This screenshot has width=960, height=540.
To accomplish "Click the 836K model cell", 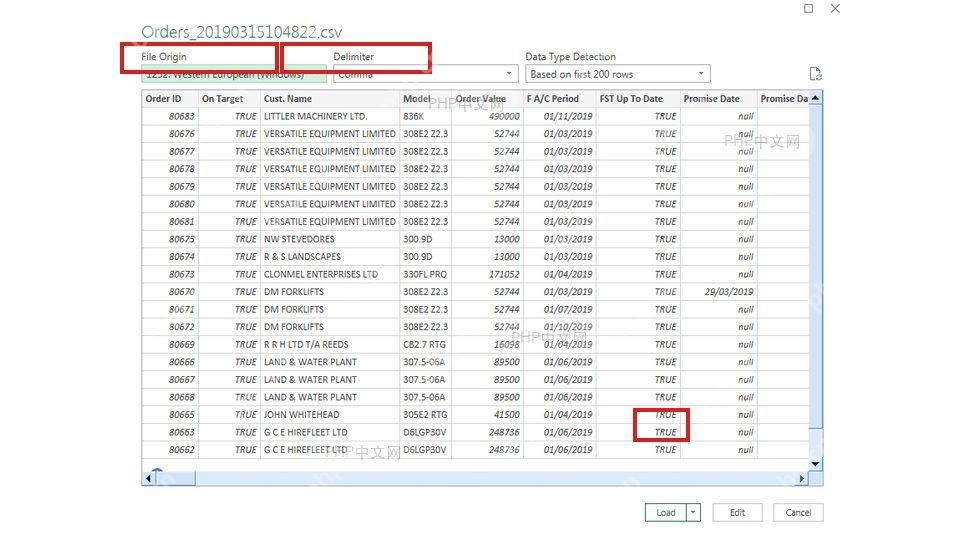I will click(426, 116).
